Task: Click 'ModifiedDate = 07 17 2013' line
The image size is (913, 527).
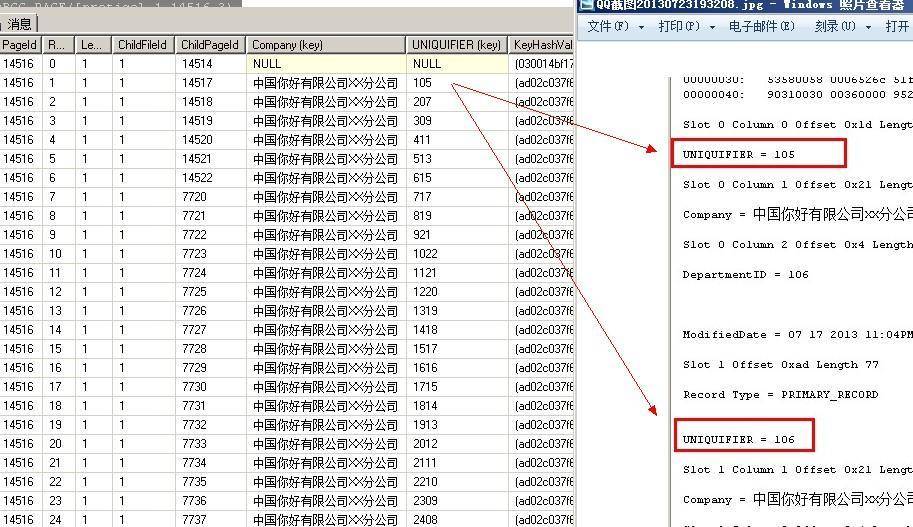Action: click(797, 334)
